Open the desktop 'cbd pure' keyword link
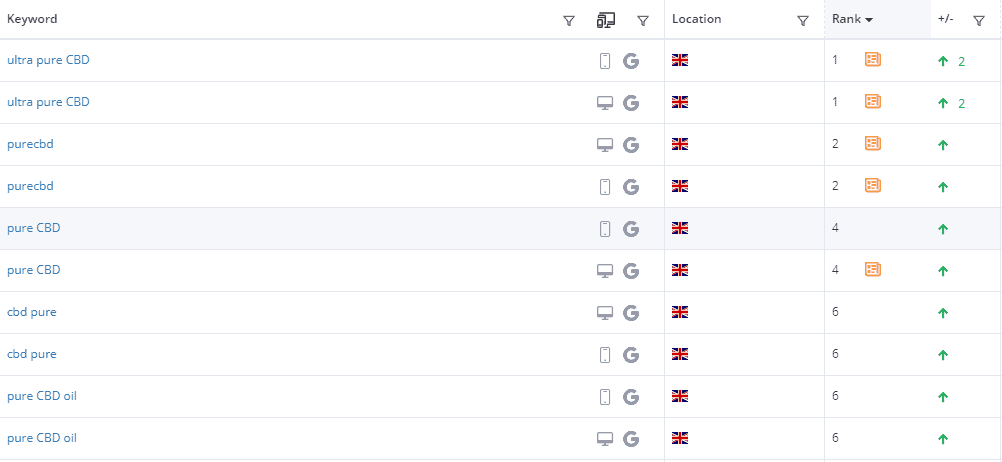The image size is (1002, 462). click(x=31, y=312)
